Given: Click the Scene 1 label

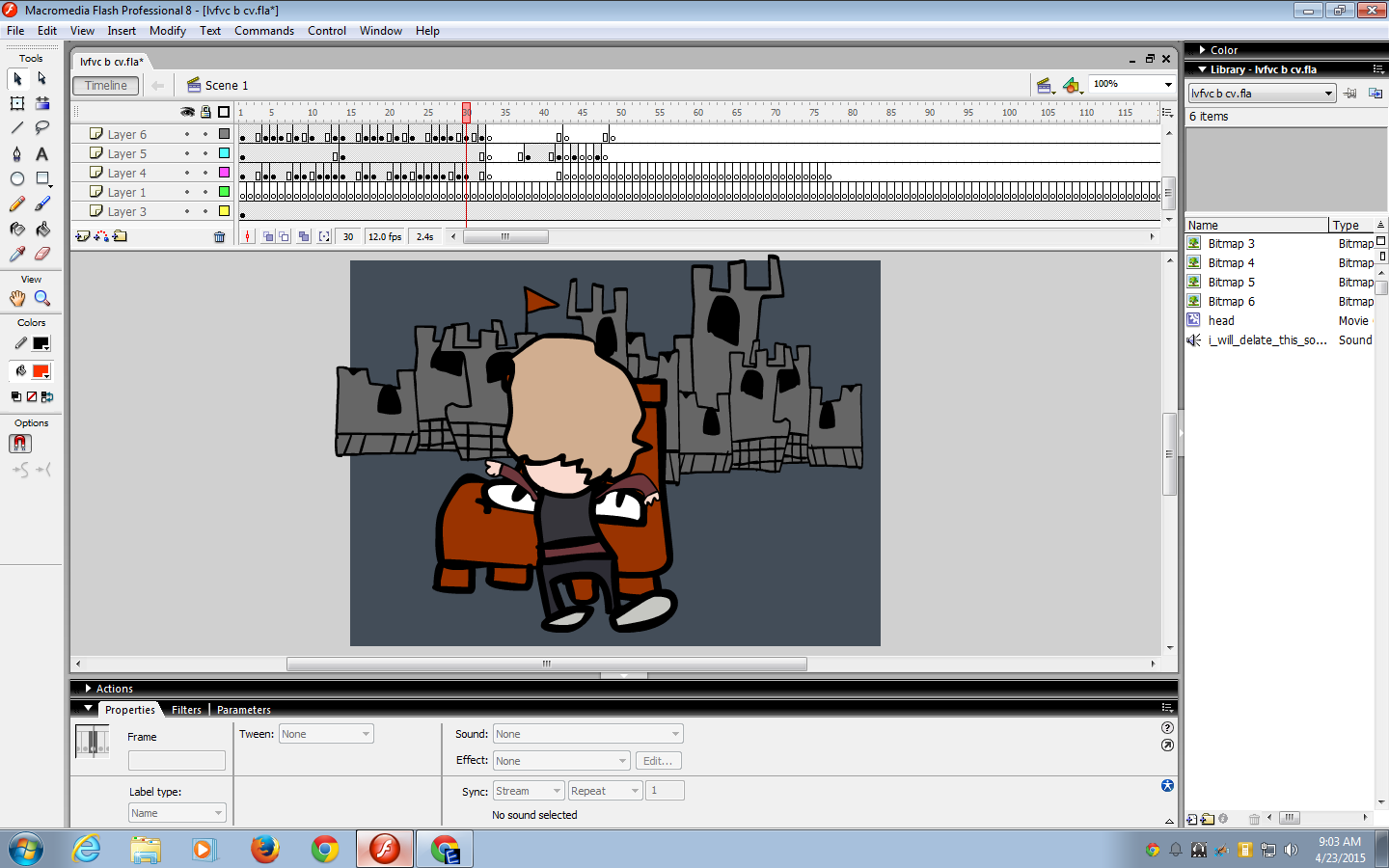Looking at the screenshot, I should pyautogui.click(x=227, y=86).
